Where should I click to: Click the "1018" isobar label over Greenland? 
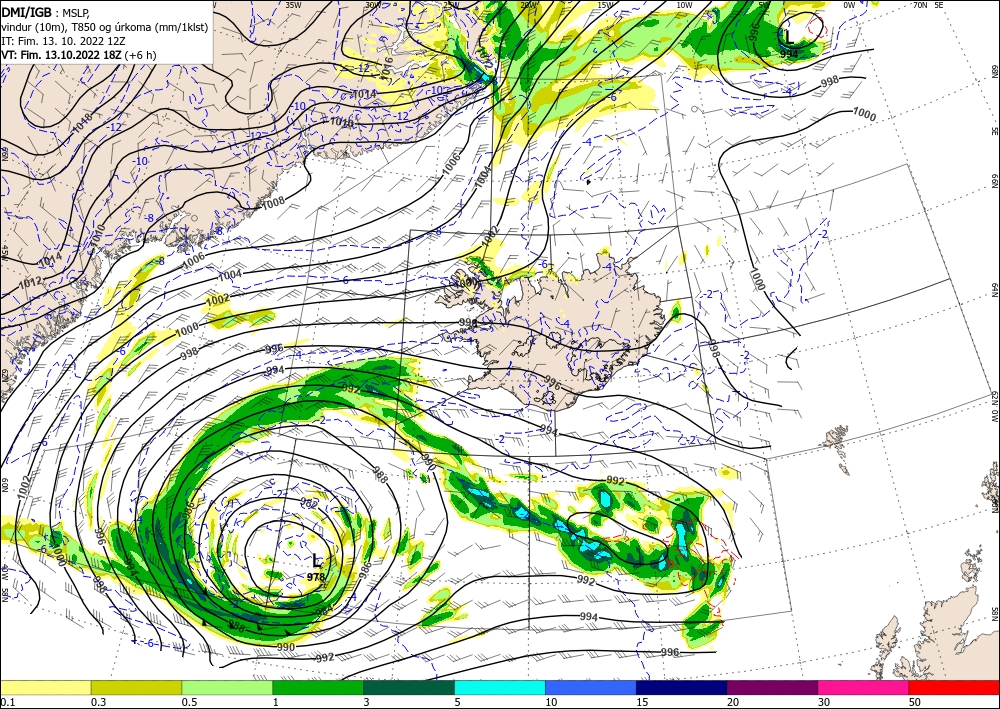(x=82, y=122)
